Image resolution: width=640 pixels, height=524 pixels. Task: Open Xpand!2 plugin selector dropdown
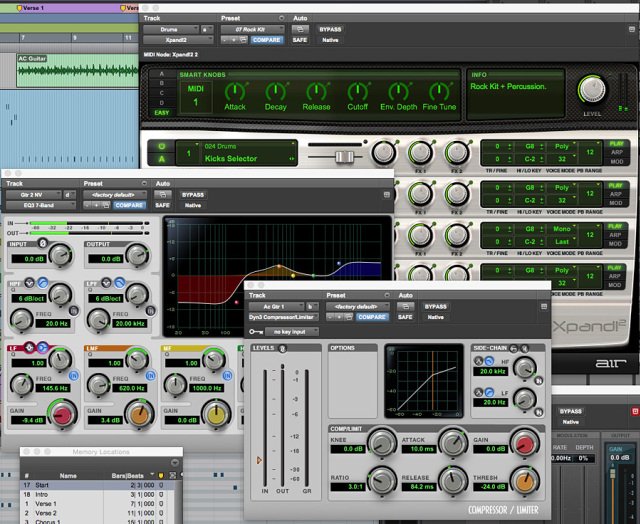pos(178,40)
